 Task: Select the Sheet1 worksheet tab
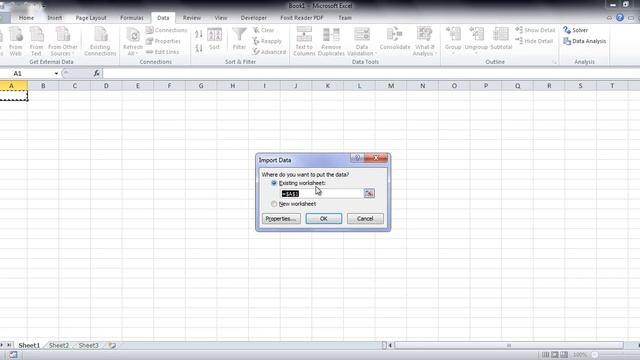click(x=29, y=345)
